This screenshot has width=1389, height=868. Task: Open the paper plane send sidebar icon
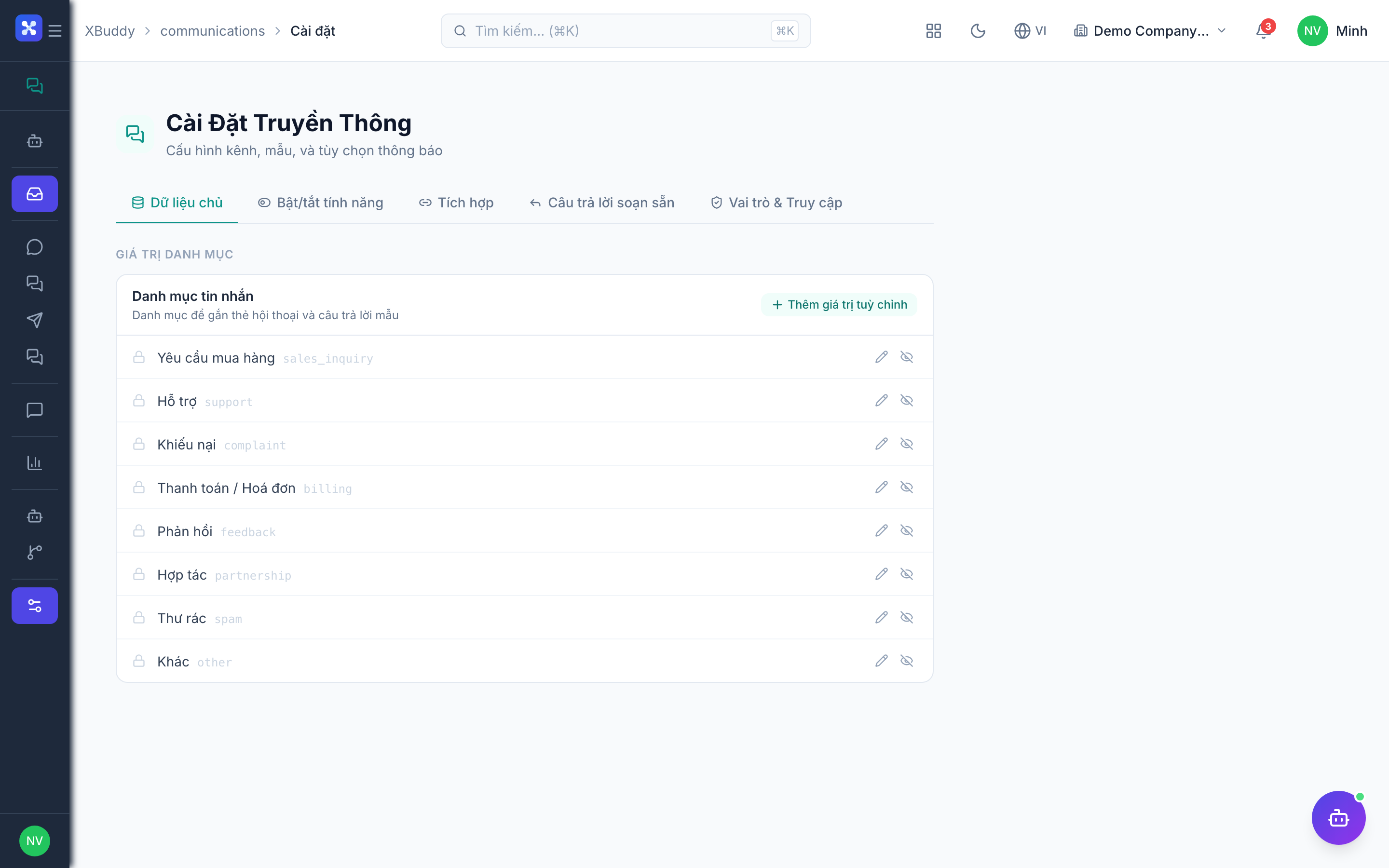point(34,320)
